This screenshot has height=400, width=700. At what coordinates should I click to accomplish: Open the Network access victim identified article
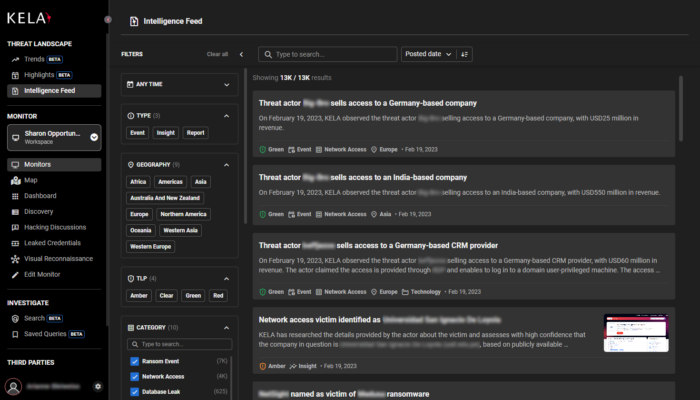(x=464, y=341)
